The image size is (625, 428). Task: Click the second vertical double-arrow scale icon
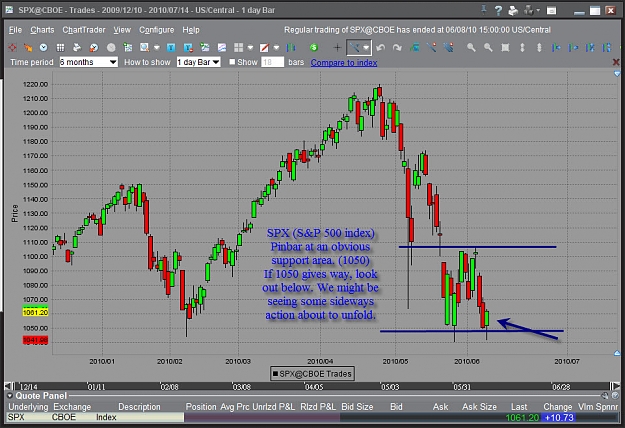[539, 48]
